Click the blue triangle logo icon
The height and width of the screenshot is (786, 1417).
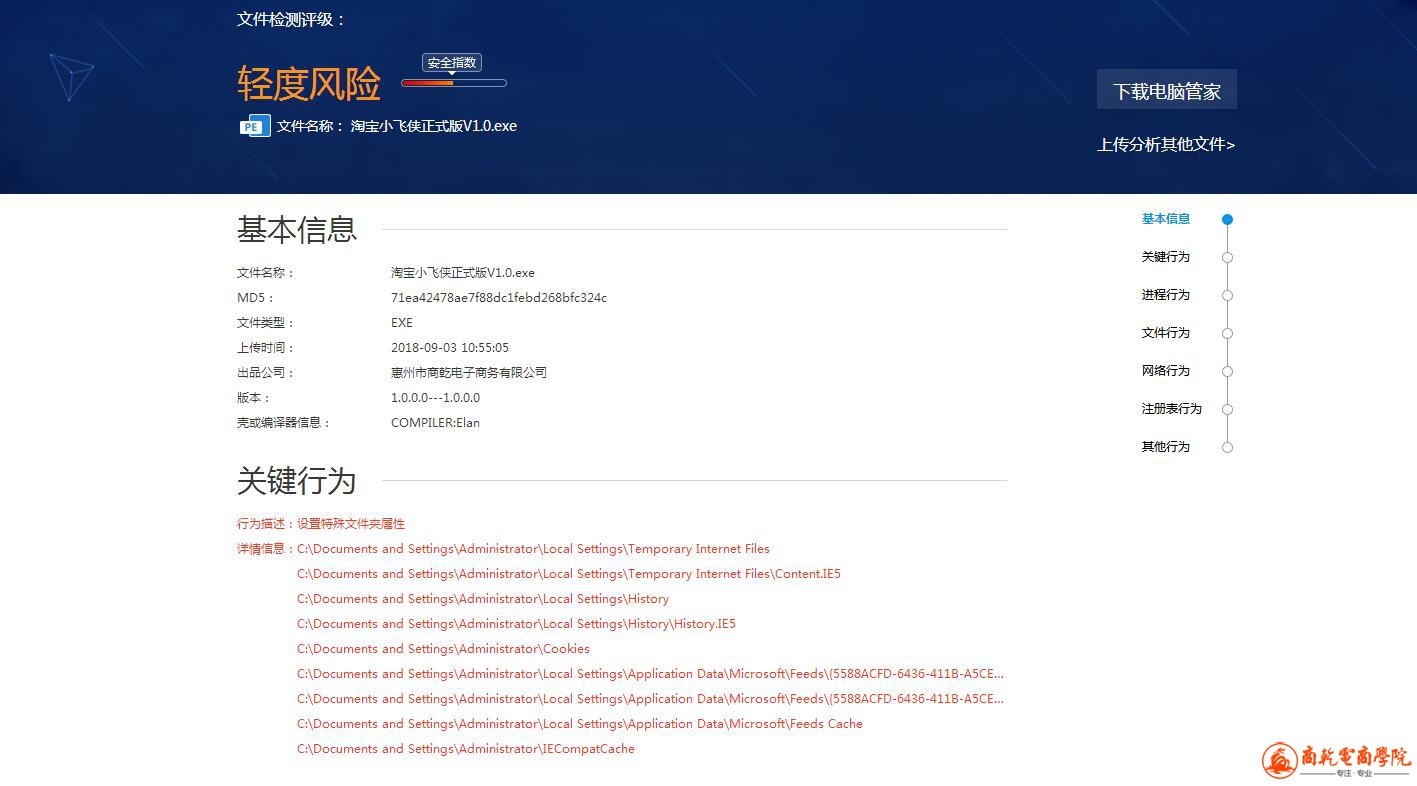coord(71,76)
